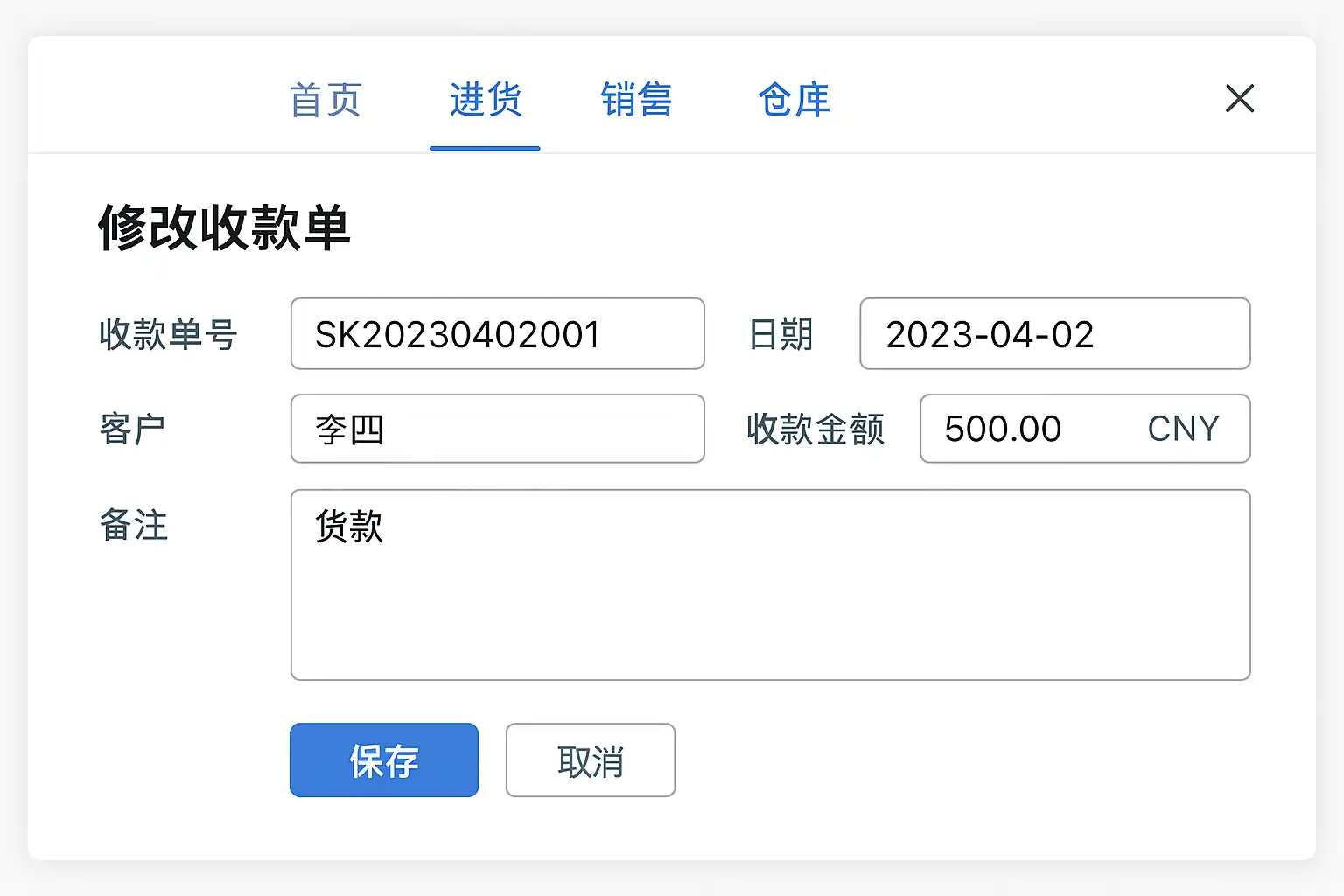Select the 进货 tab

click(x=486, y=100)
